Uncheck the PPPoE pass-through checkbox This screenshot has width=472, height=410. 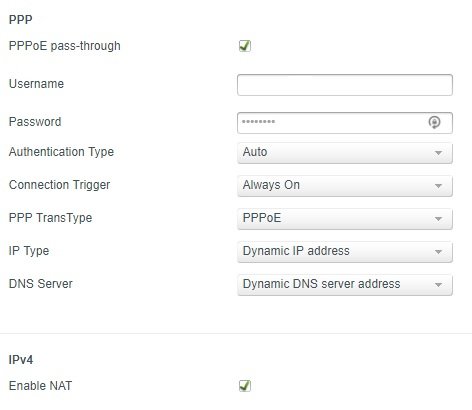[245, 46]
